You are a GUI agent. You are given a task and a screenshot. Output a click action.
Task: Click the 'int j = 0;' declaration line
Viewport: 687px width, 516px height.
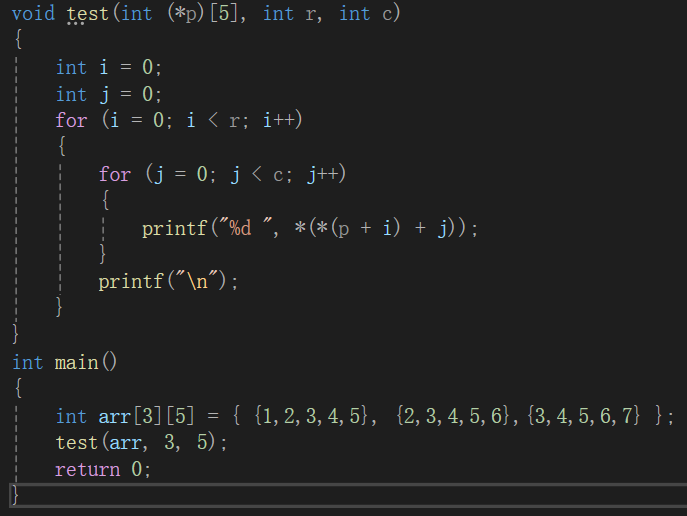pos(109,95)
